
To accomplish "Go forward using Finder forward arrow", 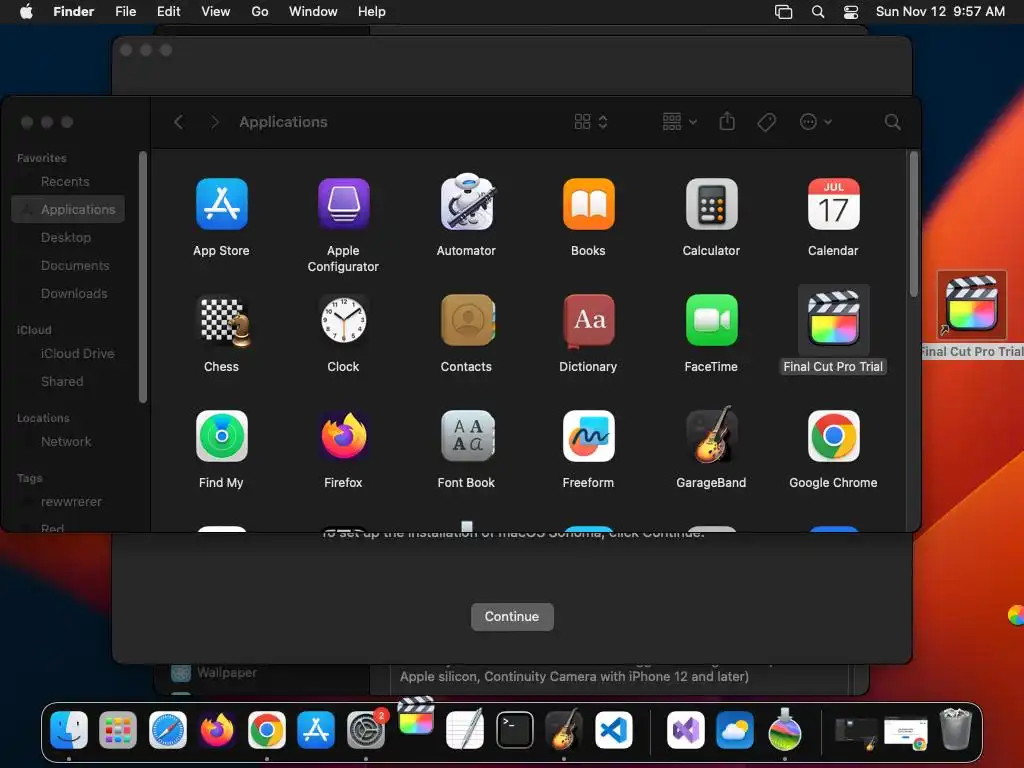I will tap(214, 122).
